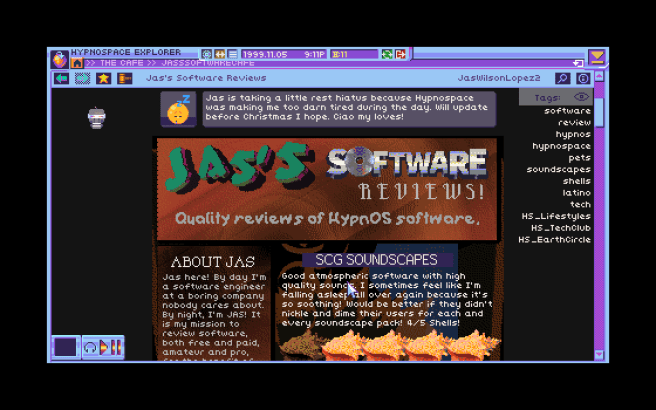The width and height of the screenshot is (656, 410).
Task: Open the 'hypnospace' tag
Action: pos(561,146)
